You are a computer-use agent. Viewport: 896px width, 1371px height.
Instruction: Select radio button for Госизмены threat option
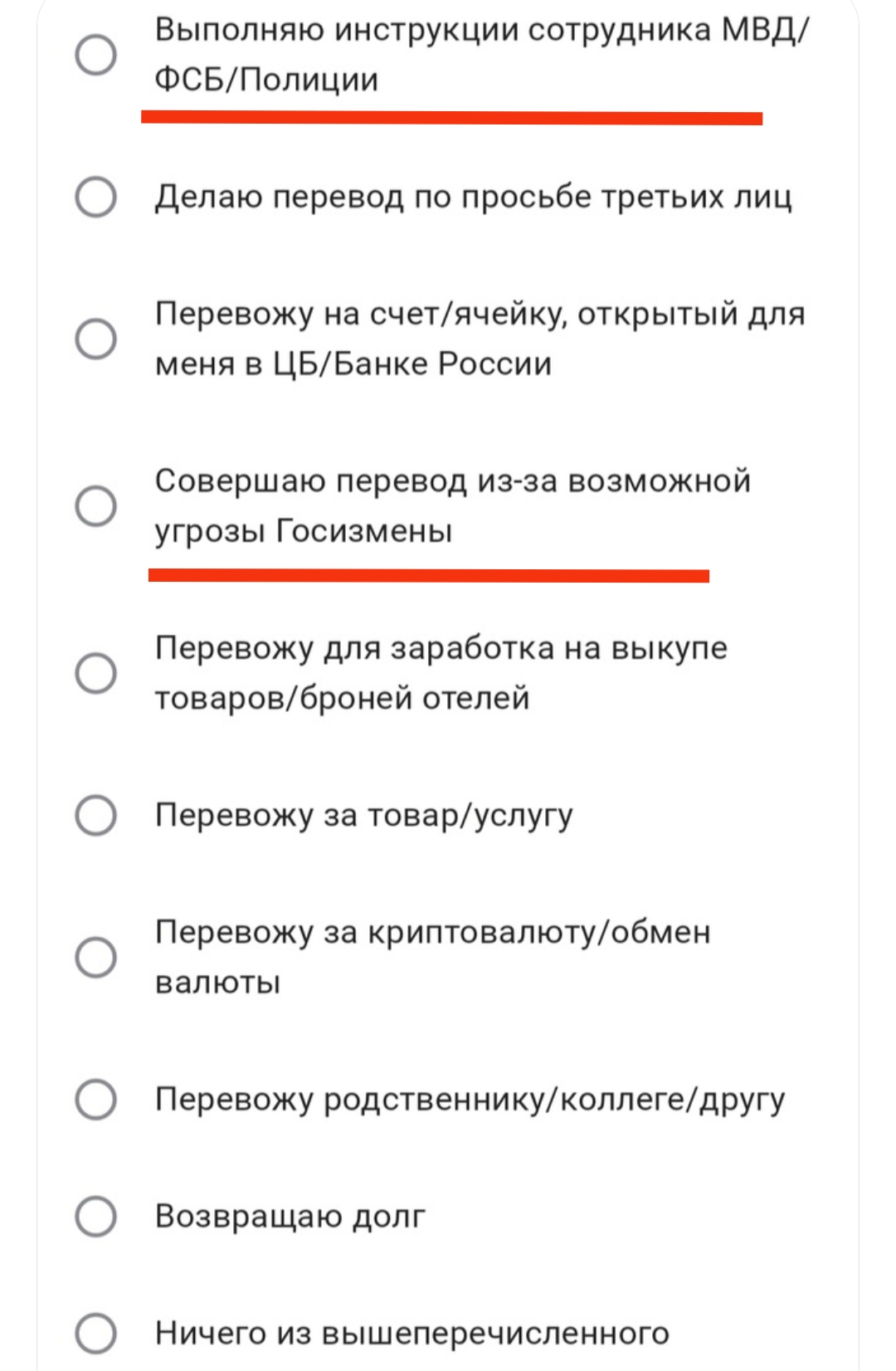pyautogui.click(x=96, y=506)
